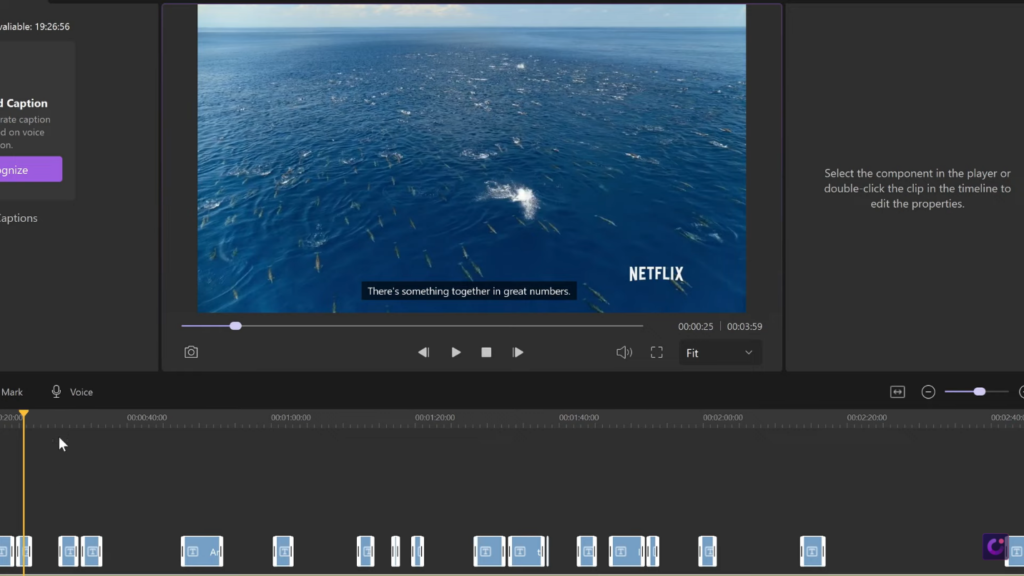Screen dimensions: 1024x576
Task: Click the purple Recognize button
Action: pos(30,170)
